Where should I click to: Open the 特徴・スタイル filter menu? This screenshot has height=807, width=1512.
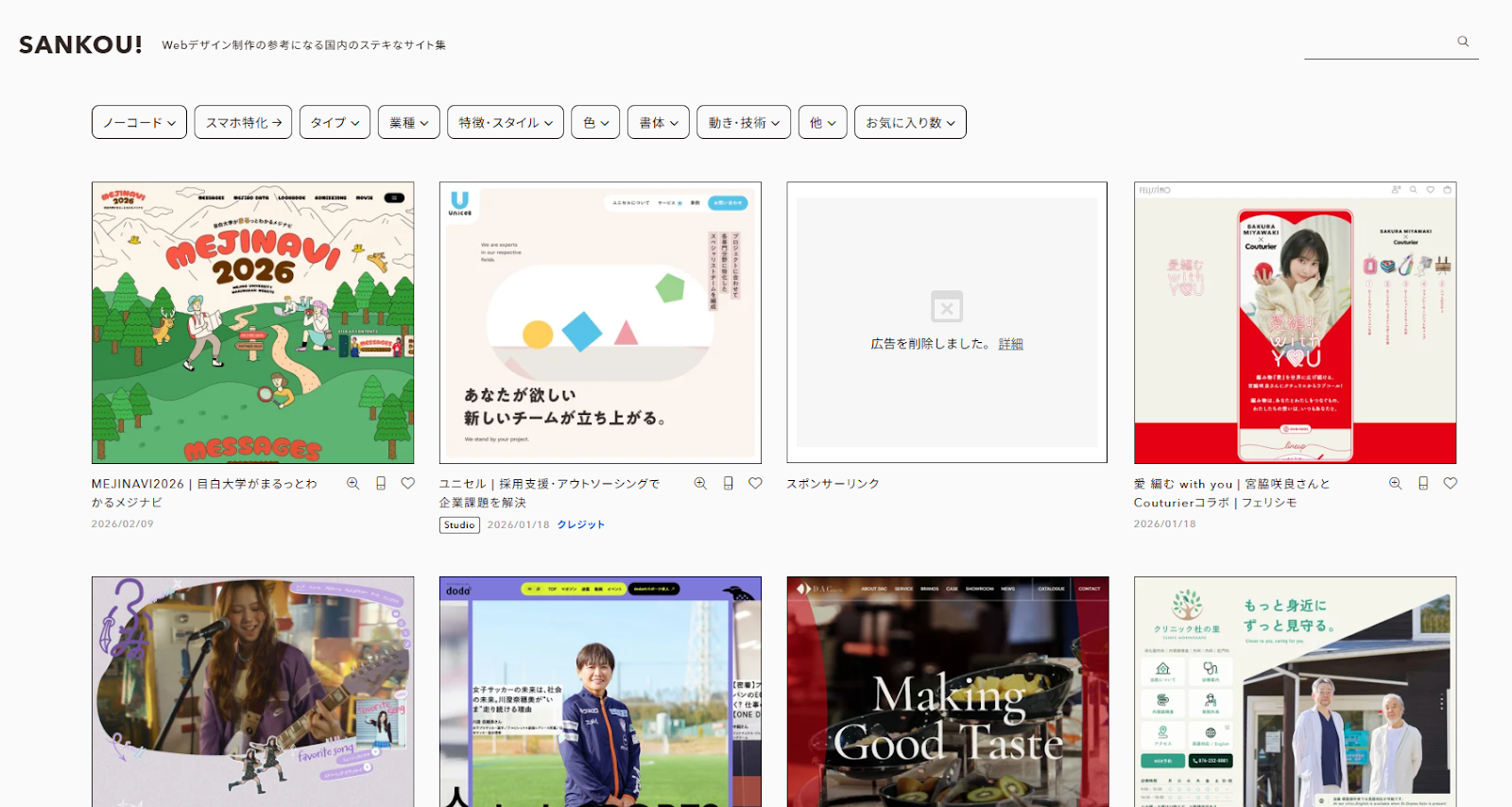tap(505, 122)
